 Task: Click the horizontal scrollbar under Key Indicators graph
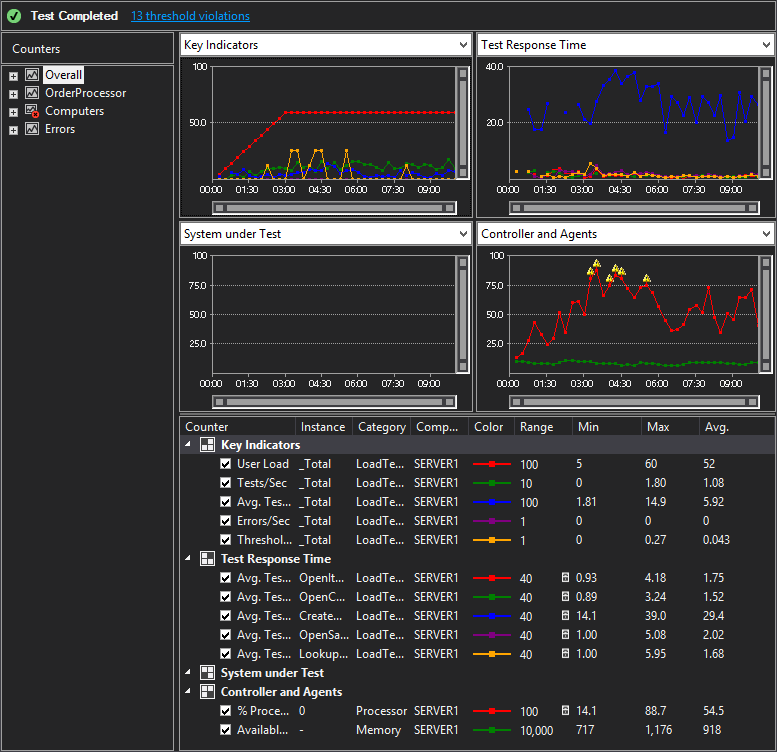pos(334,208)
